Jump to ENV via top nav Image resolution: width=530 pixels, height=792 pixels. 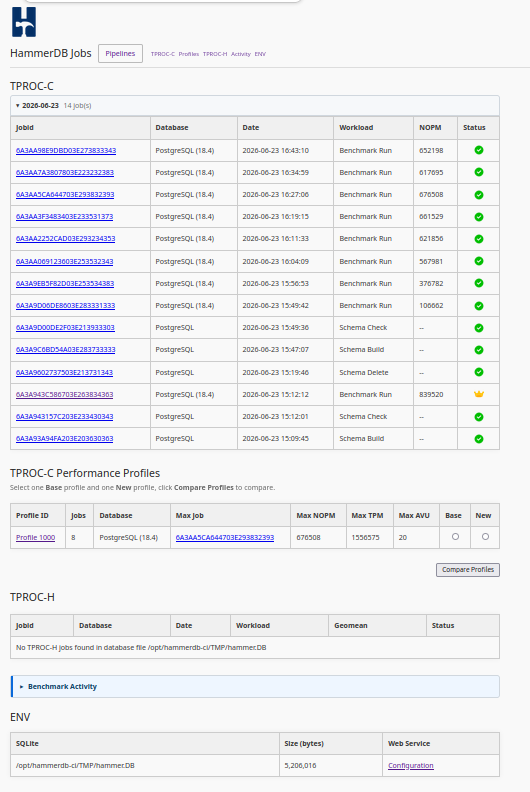(260, 54)
